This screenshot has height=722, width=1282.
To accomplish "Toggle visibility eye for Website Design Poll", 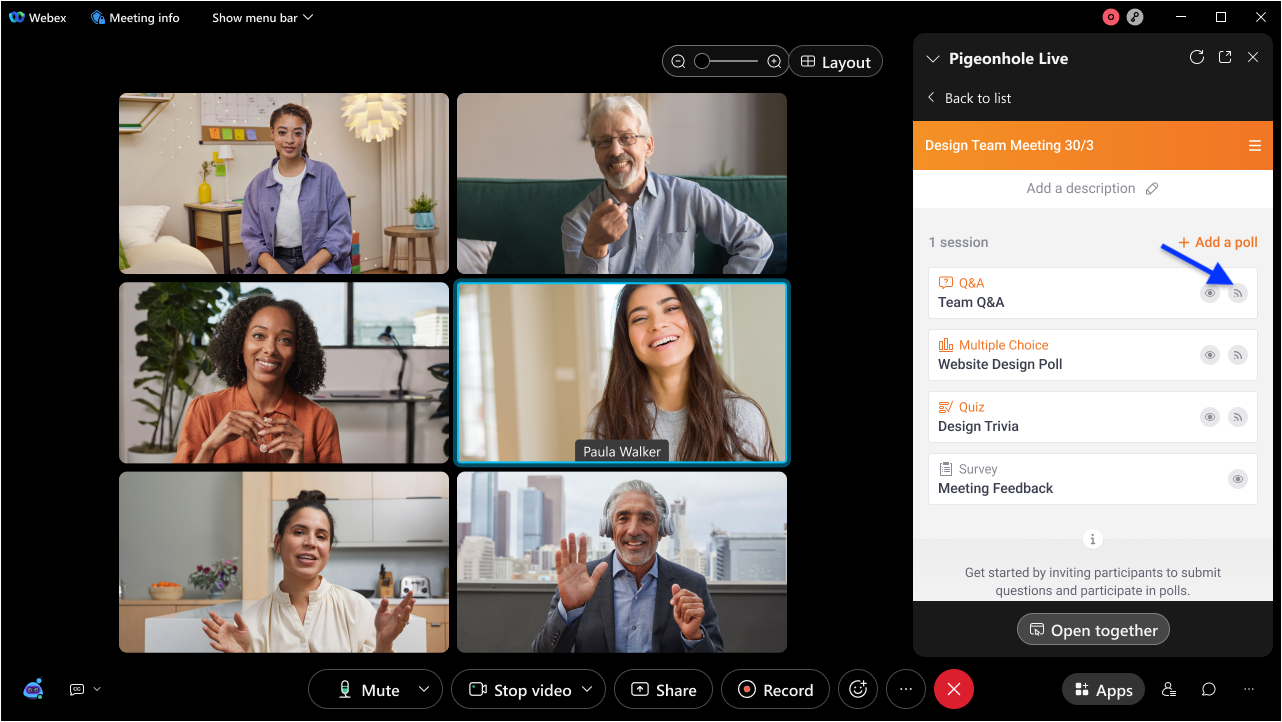I will point(1210,355).
